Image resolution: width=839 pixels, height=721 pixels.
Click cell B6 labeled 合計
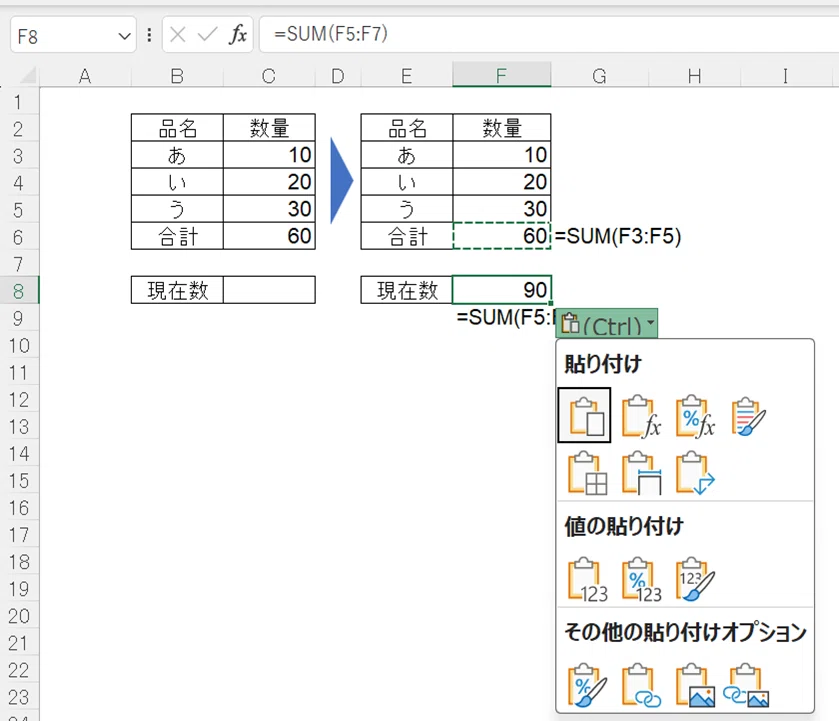pyautogui.click(x=177, y=236)
